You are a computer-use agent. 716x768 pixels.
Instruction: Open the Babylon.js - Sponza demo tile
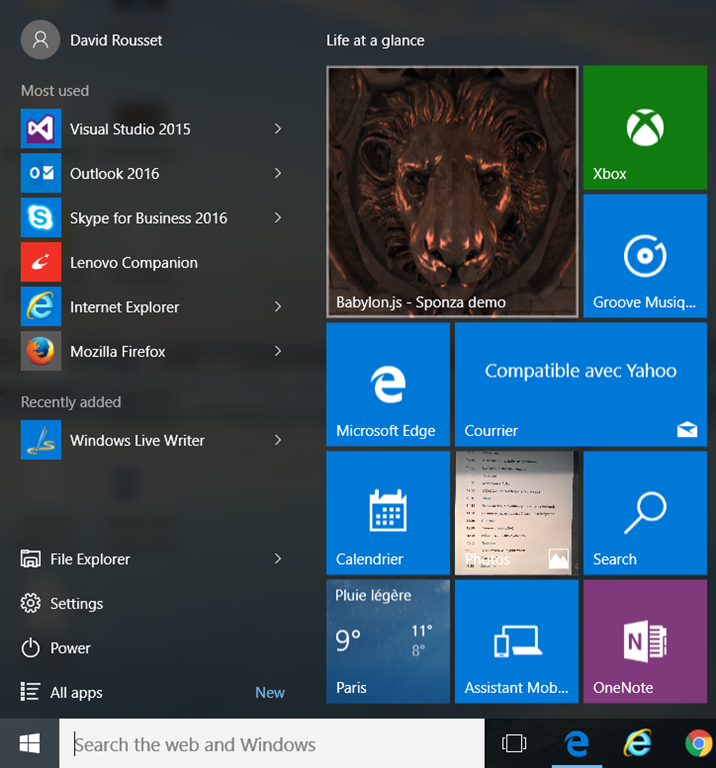coord(452,192)
